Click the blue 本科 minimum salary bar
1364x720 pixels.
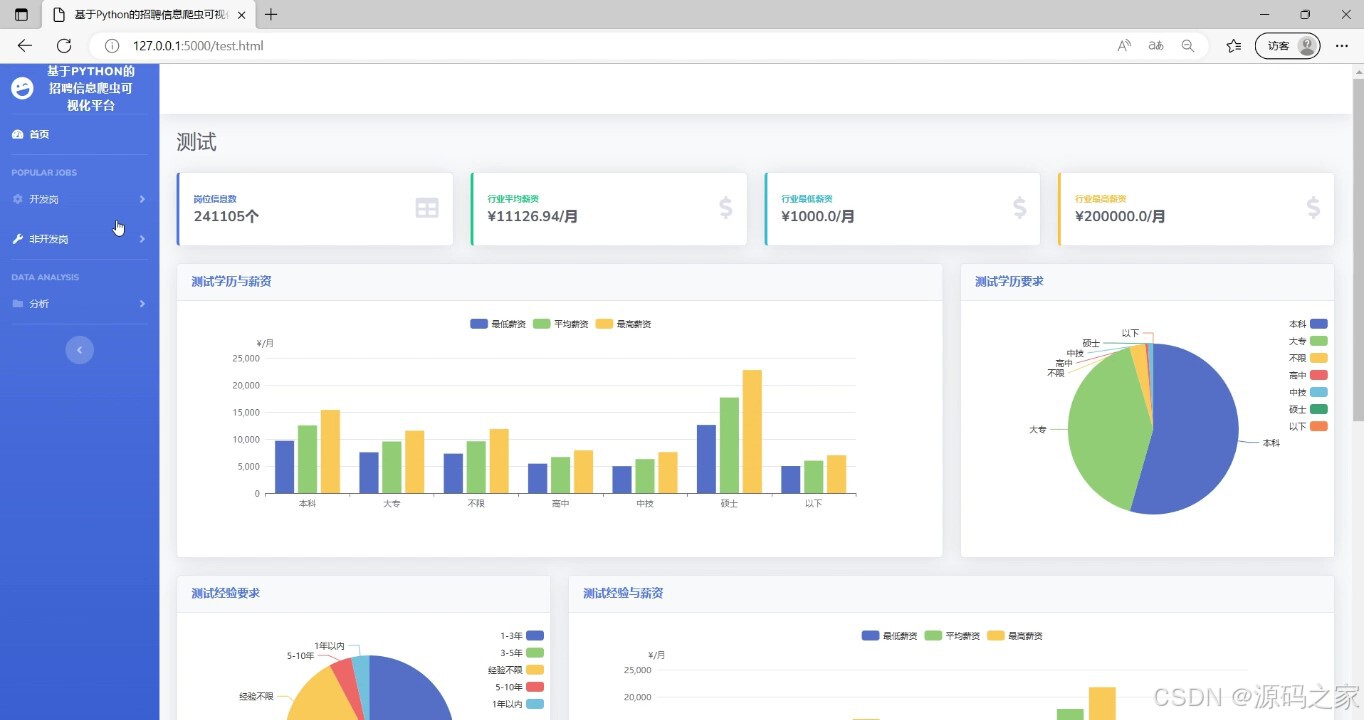pos(285,467)
